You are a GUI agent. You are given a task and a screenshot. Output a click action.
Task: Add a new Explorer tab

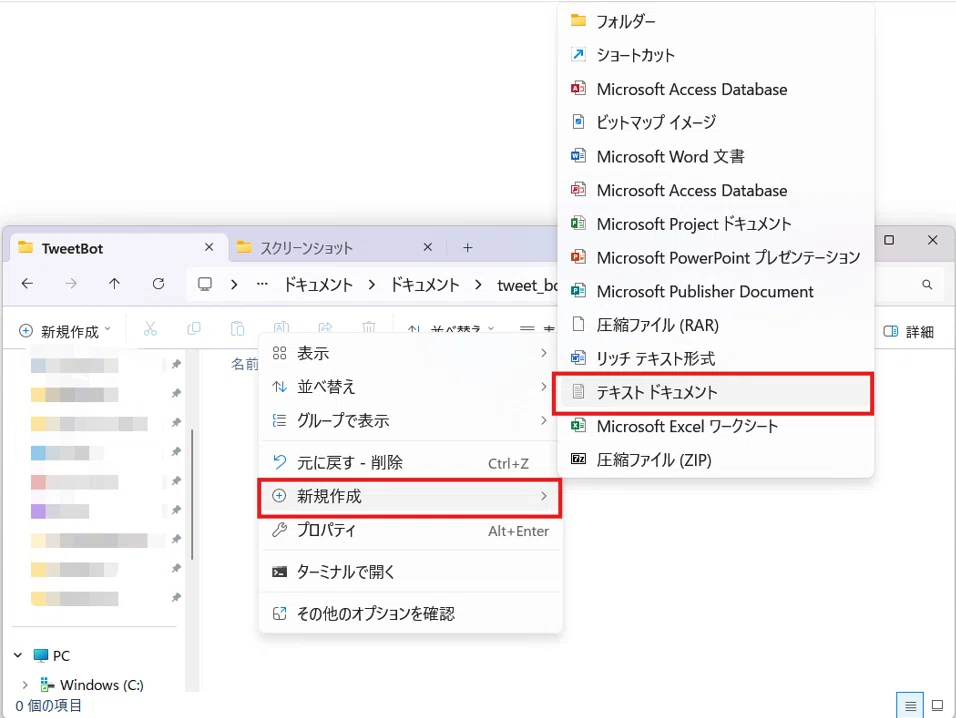468,248
